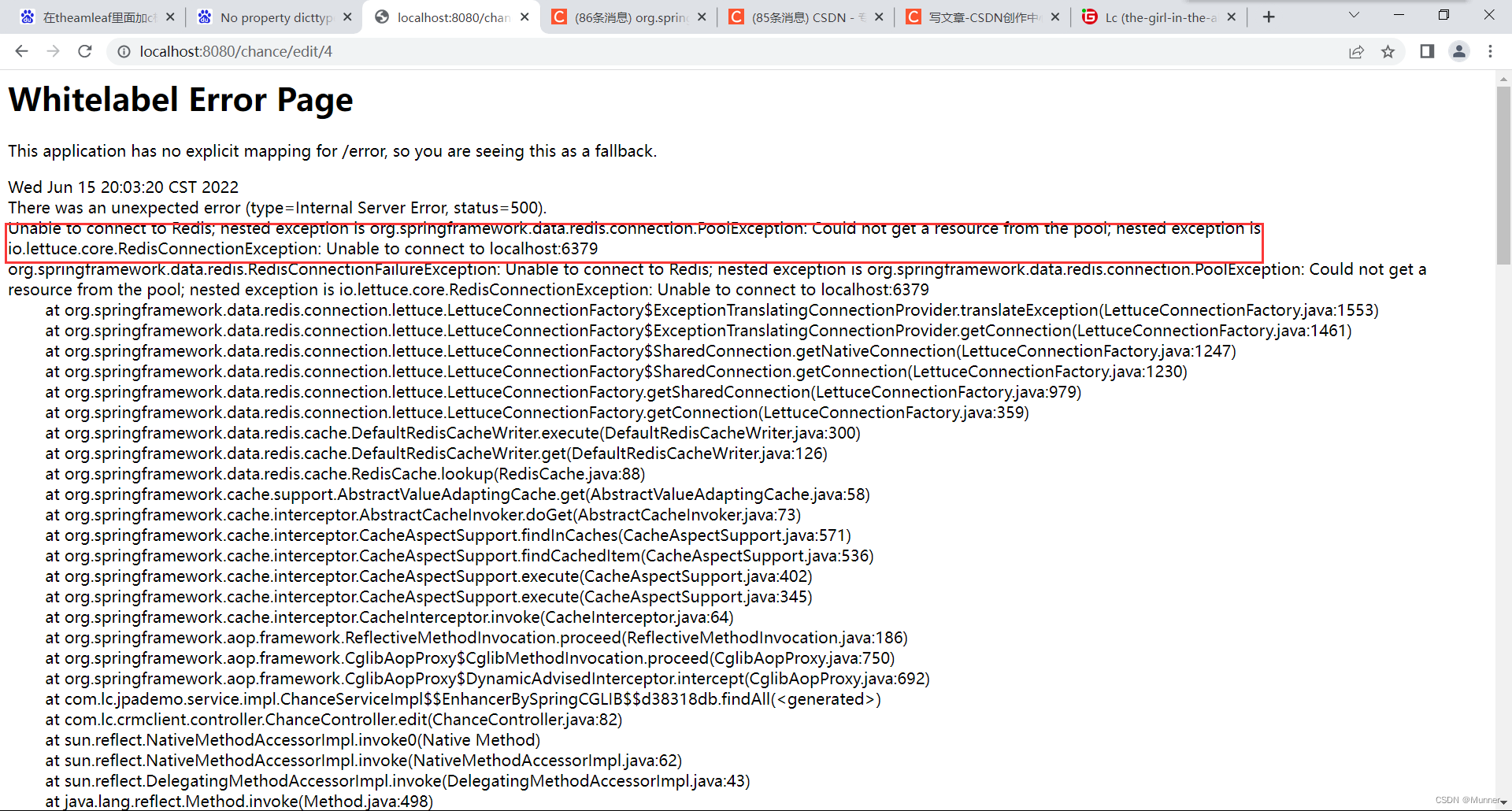Open the Chrome three-dot menu
Image resolution: width=1512 pixels, height=811 pixels.
[x=1490, y=51]
